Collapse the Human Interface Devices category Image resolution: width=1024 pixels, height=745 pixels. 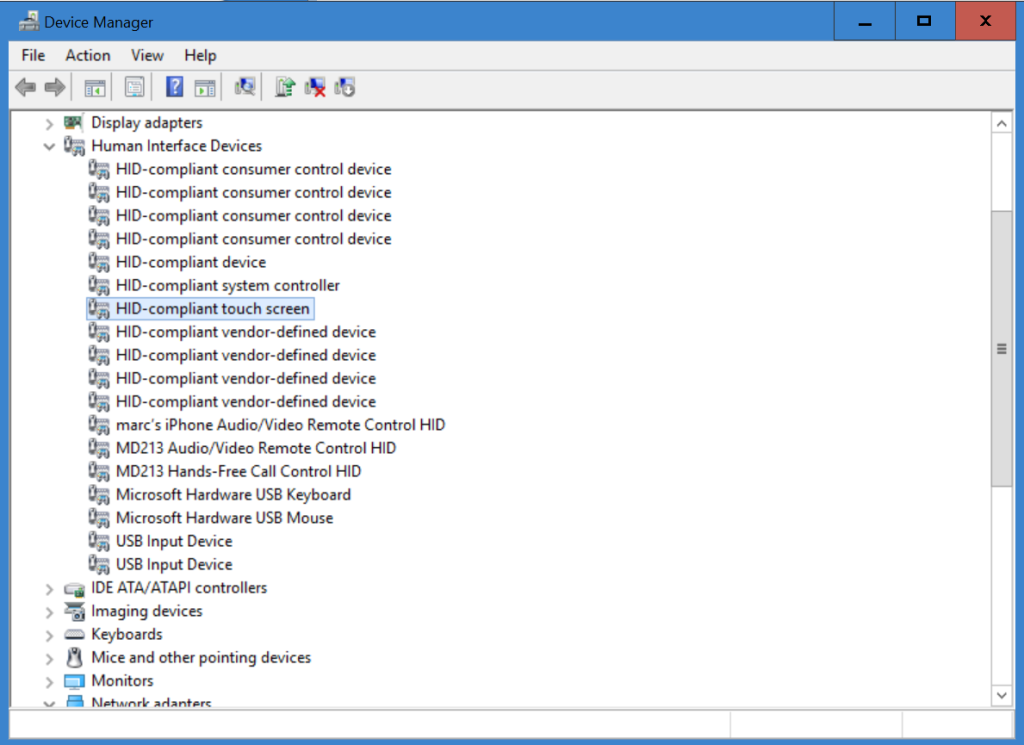pyautogui.click(x=49, y=146)
